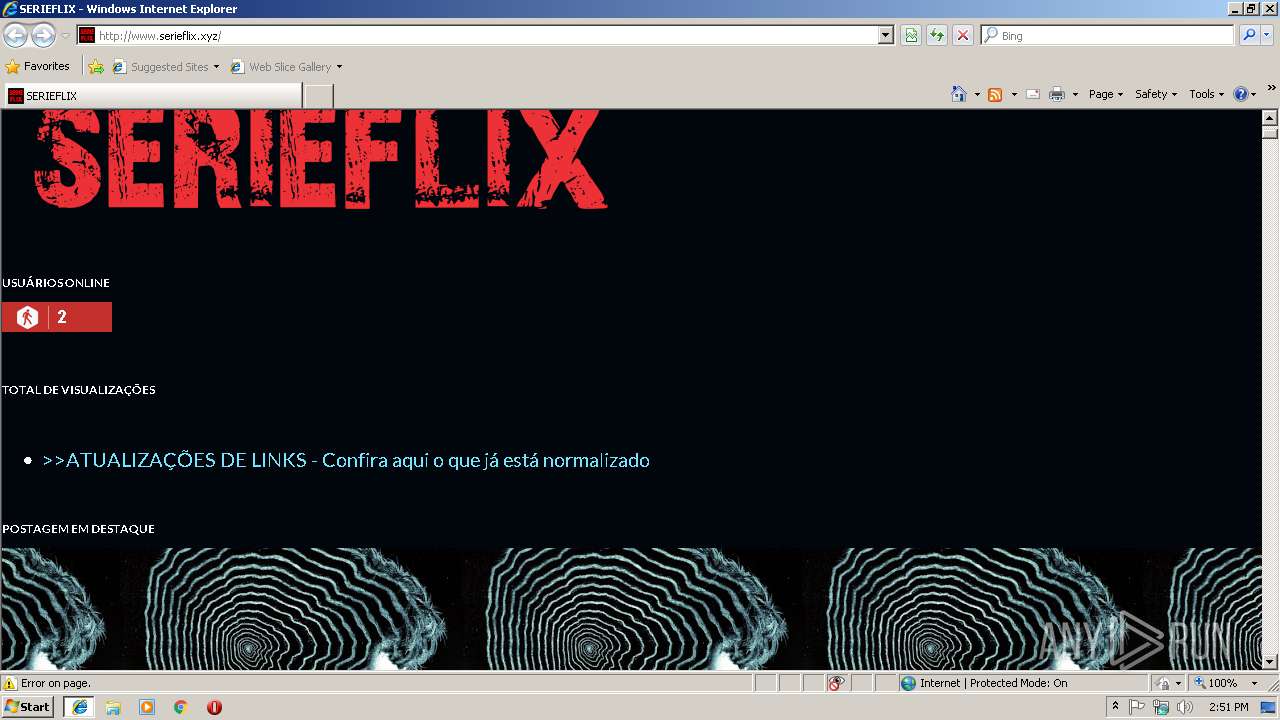The width and height of the screenshot is (1280, 720).
Task: Click the Error on page warning icon
Action: pyautogui.click(x=10, y=684)
